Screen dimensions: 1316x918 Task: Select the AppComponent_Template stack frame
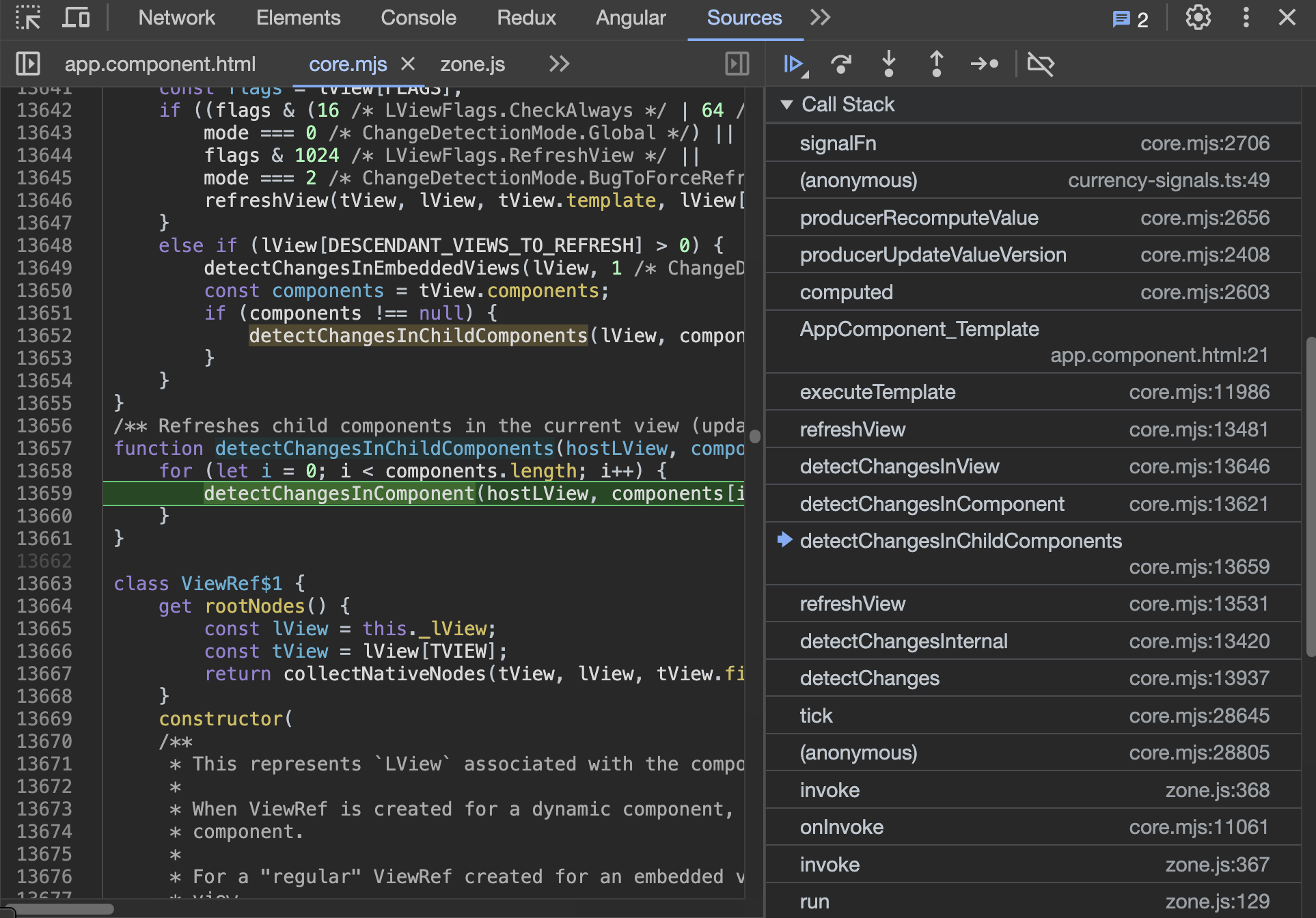coord(919,329)
